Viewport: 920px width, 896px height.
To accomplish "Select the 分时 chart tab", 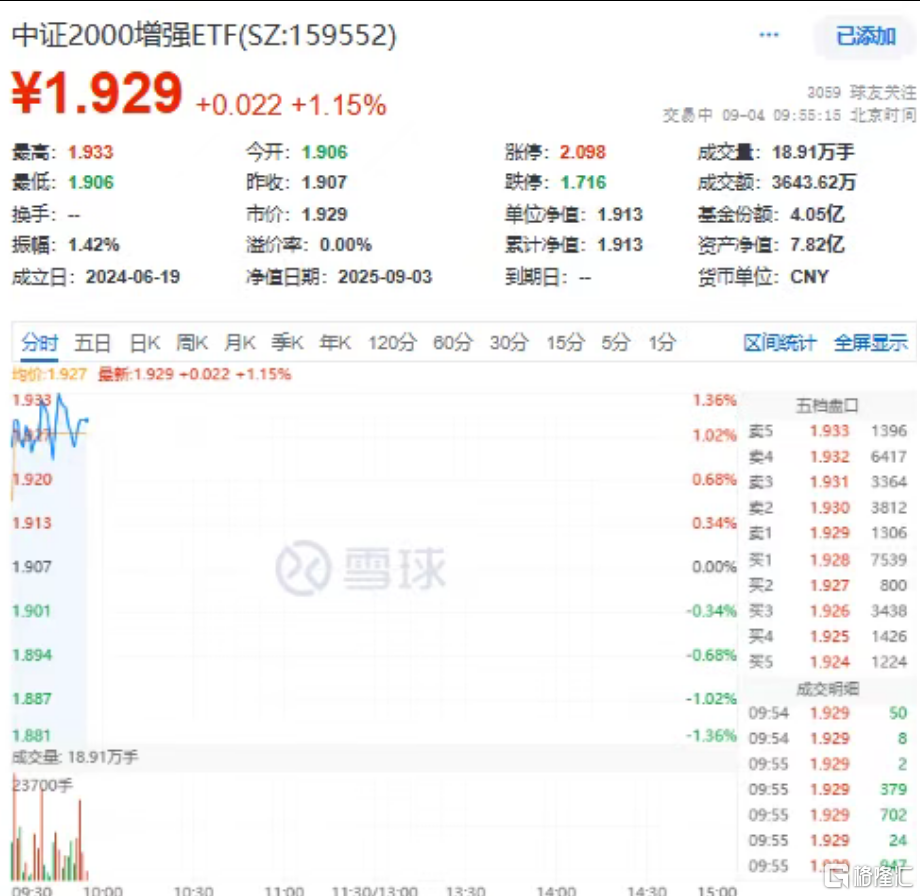I will (x=40, y=342).
